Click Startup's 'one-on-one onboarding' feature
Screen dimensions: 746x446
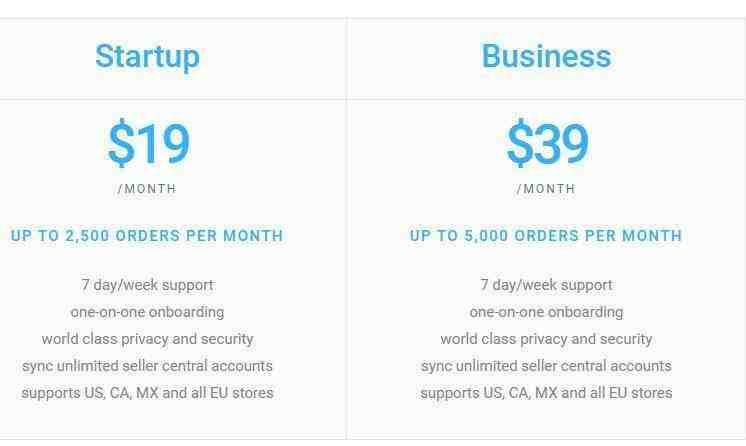pyautogui.click(x=147, y=312)
